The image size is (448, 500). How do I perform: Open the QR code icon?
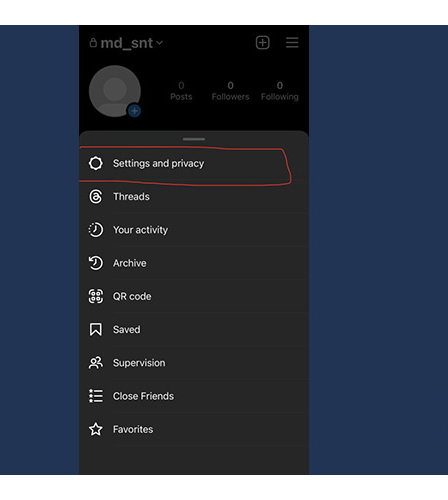click(96, 296)
